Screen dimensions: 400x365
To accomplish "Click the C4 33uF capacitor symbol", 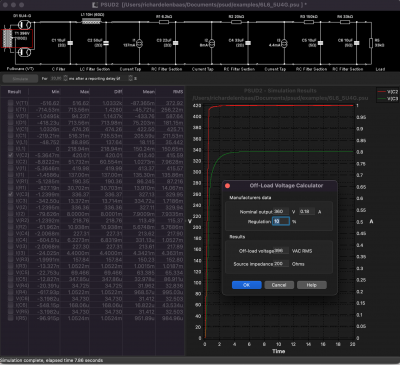I will pos(248,43).
